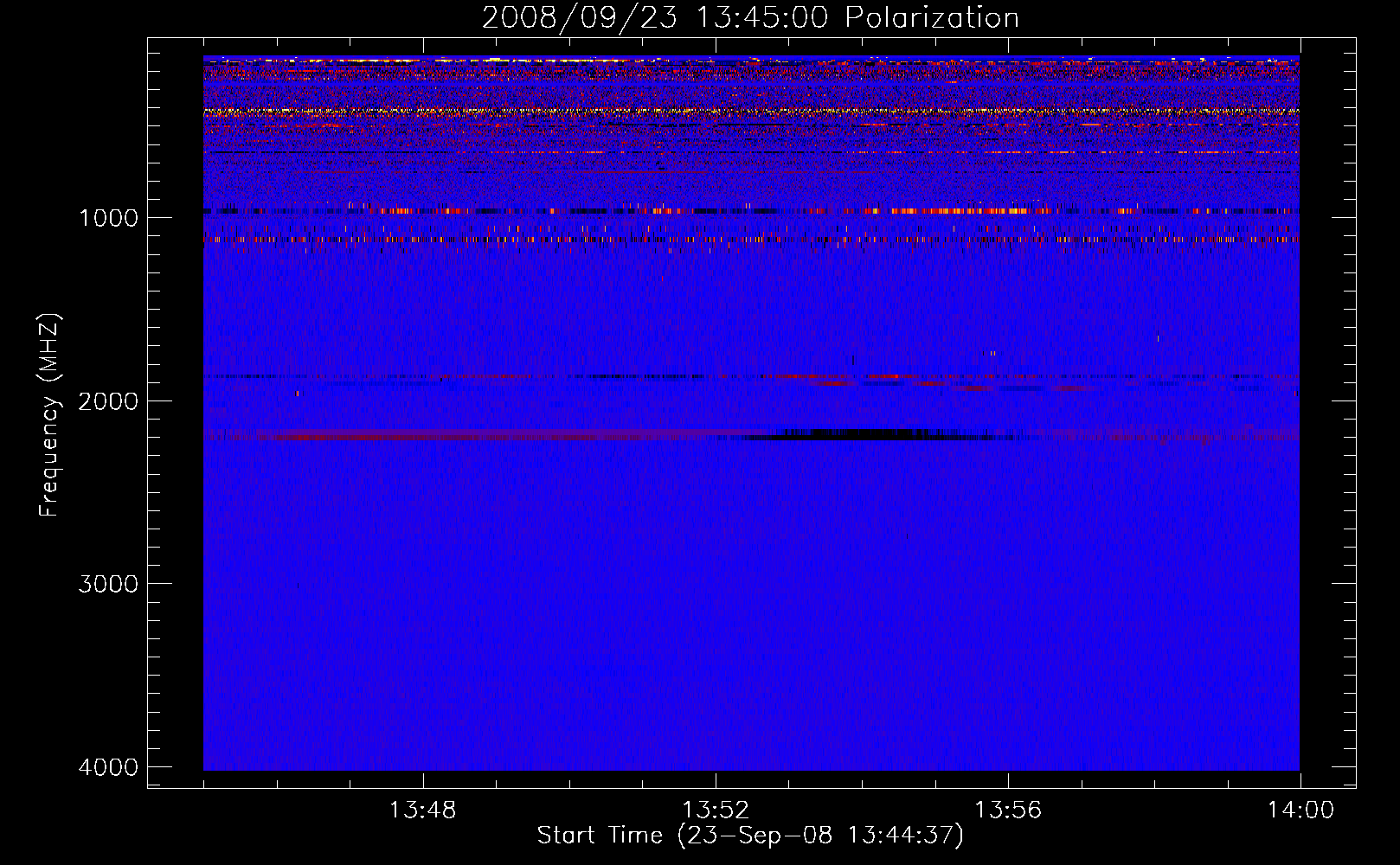Click the 13:56 time tick label
Viewport: 1400px width, 865px height.
(x=1008, y=811)
